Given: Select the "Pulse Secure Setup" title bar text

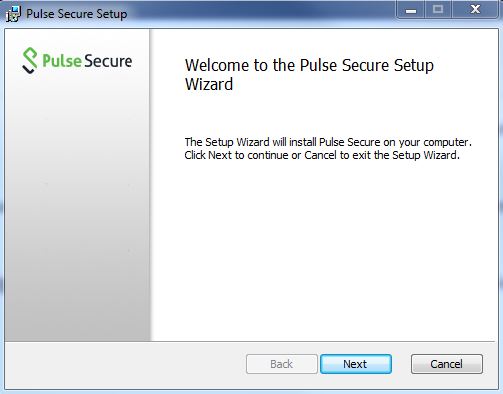Looking at the screenshot, I should [x=77, y=14].
